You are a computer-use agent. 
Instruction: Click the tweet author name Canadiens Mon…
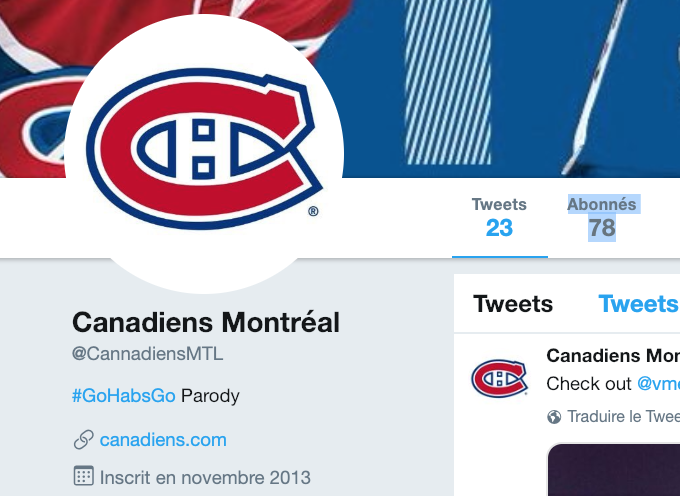[613, 355]
